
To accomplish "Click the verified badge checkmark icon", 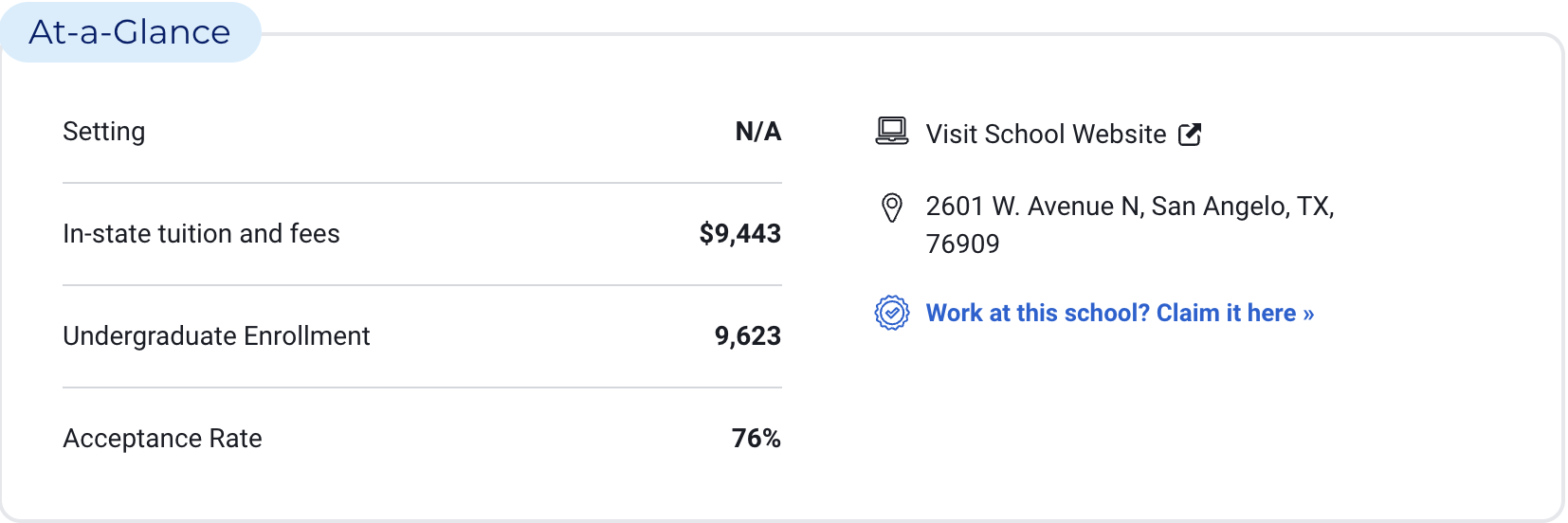I will [x=891, y=313].
